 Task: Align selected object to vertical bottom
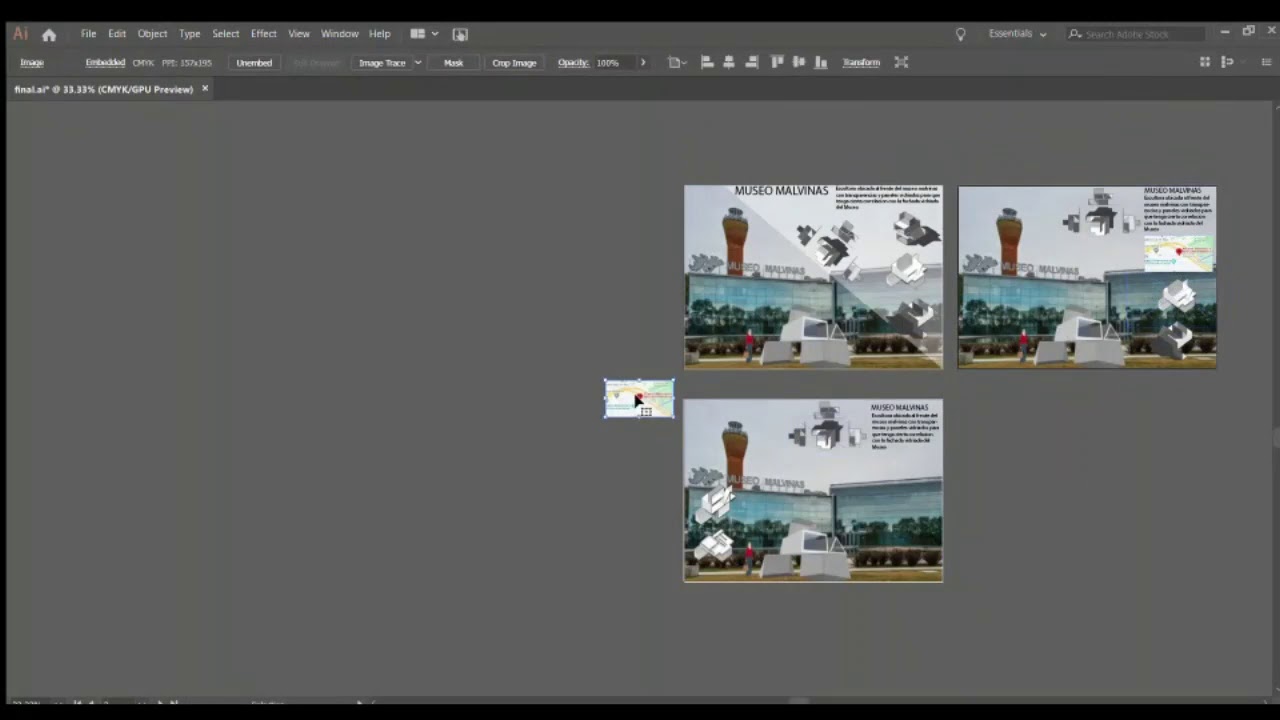click(x=821, y=62)
